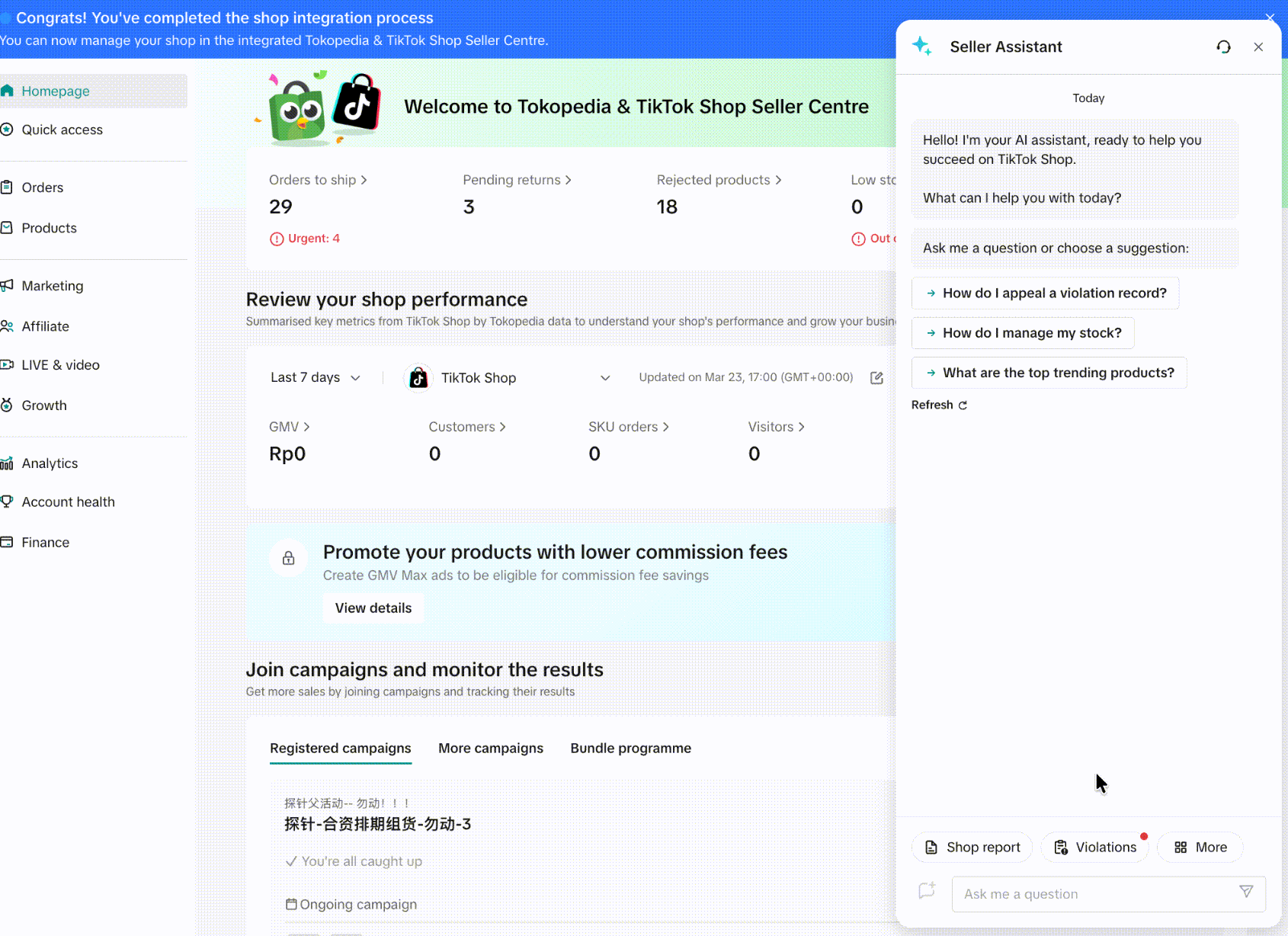Expand the Visitors metric
The height and width of the screenshot is (936, 1288).
tap(776, 427)
